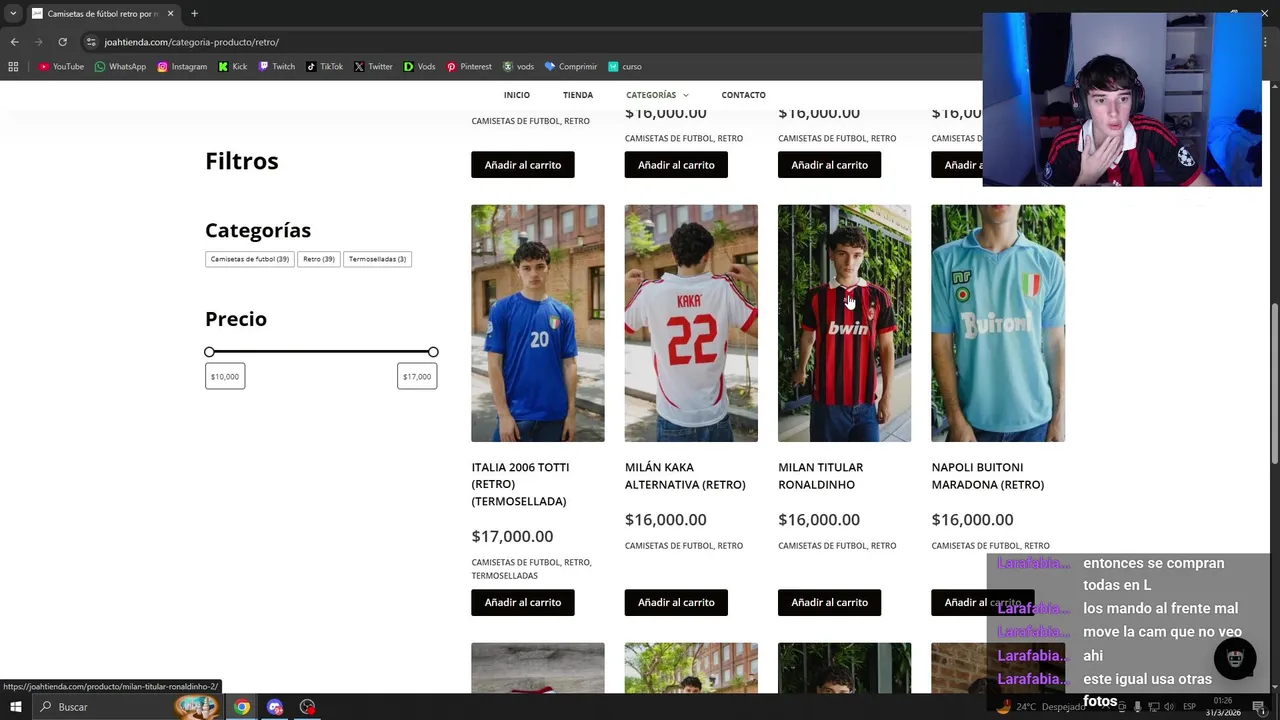Open the Kaka 22 jersey photo
The height and width of the screenshot is (720, 1280).
coord(691,323)
